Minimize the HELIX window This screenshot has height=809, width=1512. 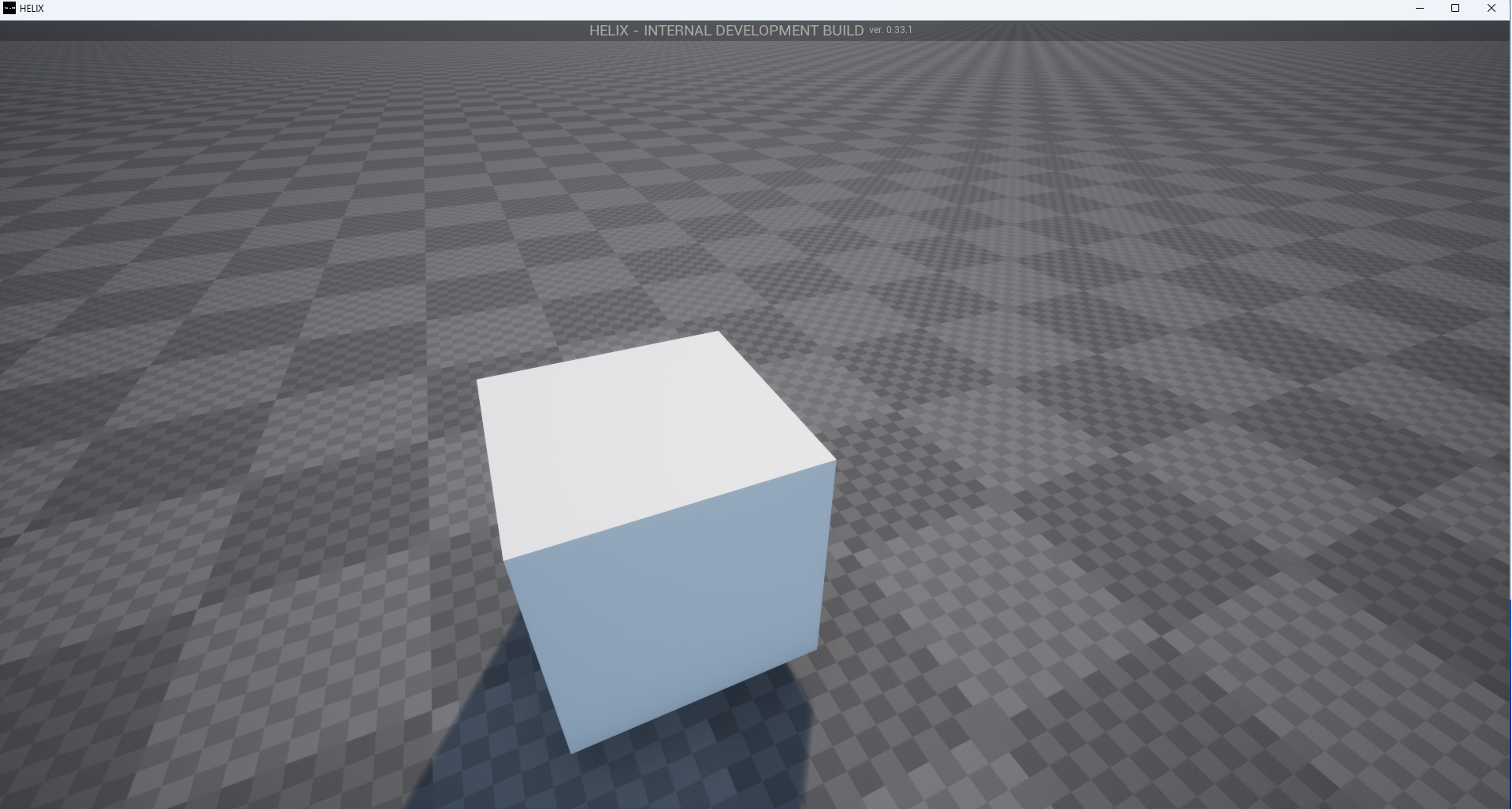pyautogui.click(x=1420, y=9)
